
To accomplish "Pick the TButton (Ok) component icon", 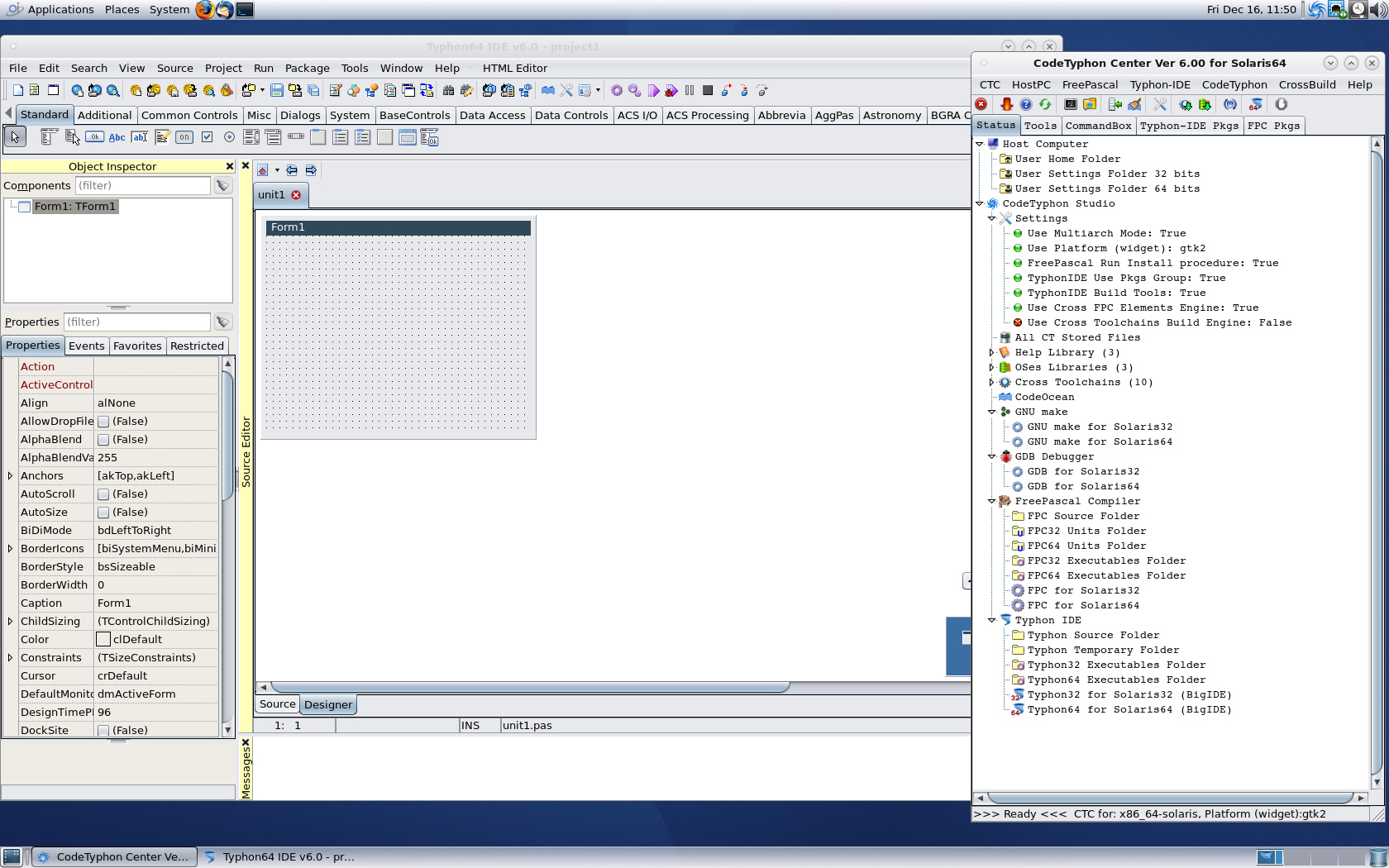I will point(94,137).
